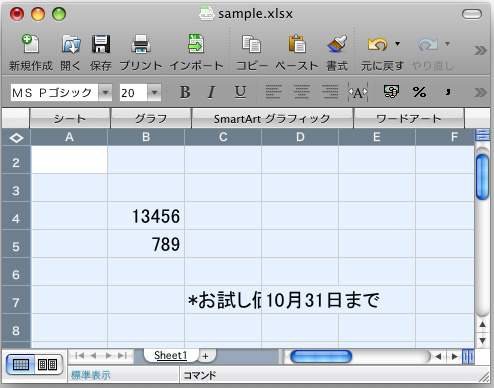Click the merge and center icon

click(x=358, y=92)
